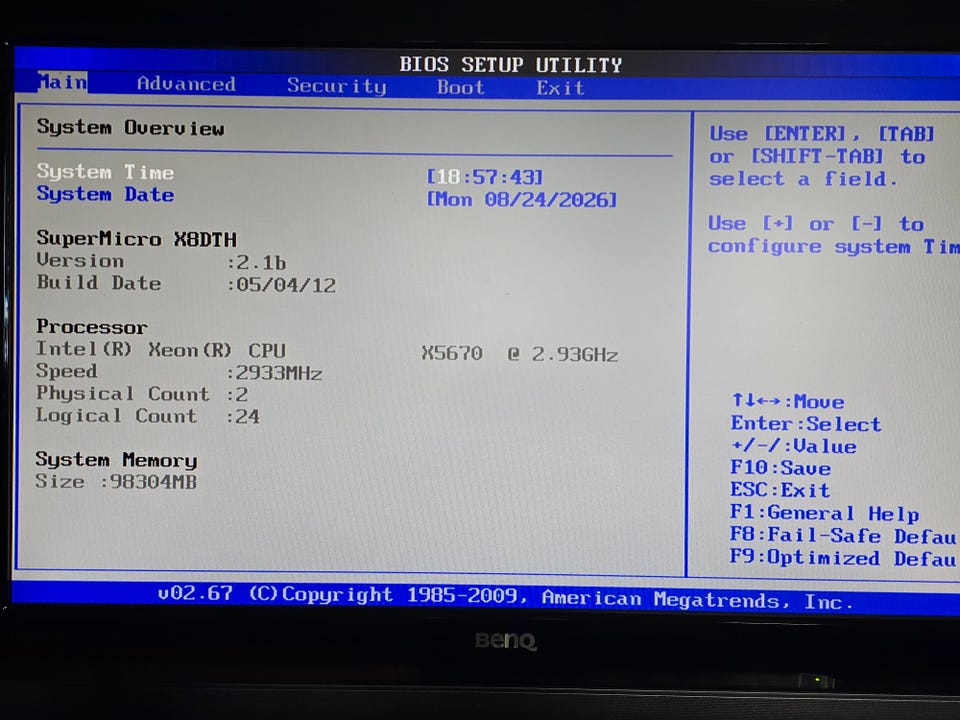Viewport: 960px width, 720px height.
Task: Go to the Exit tab
Action: pos(560,88)
